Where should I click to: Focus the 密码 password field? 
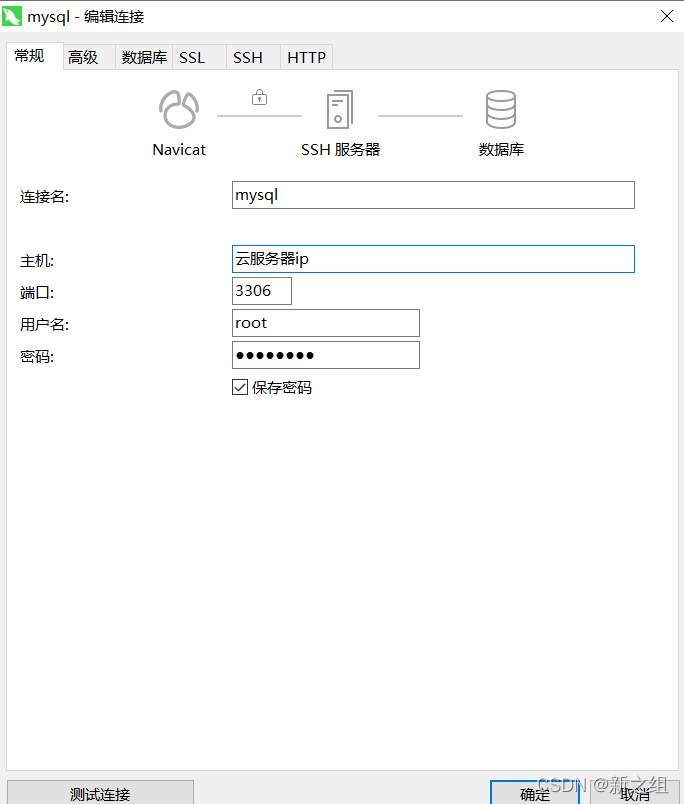326,355
